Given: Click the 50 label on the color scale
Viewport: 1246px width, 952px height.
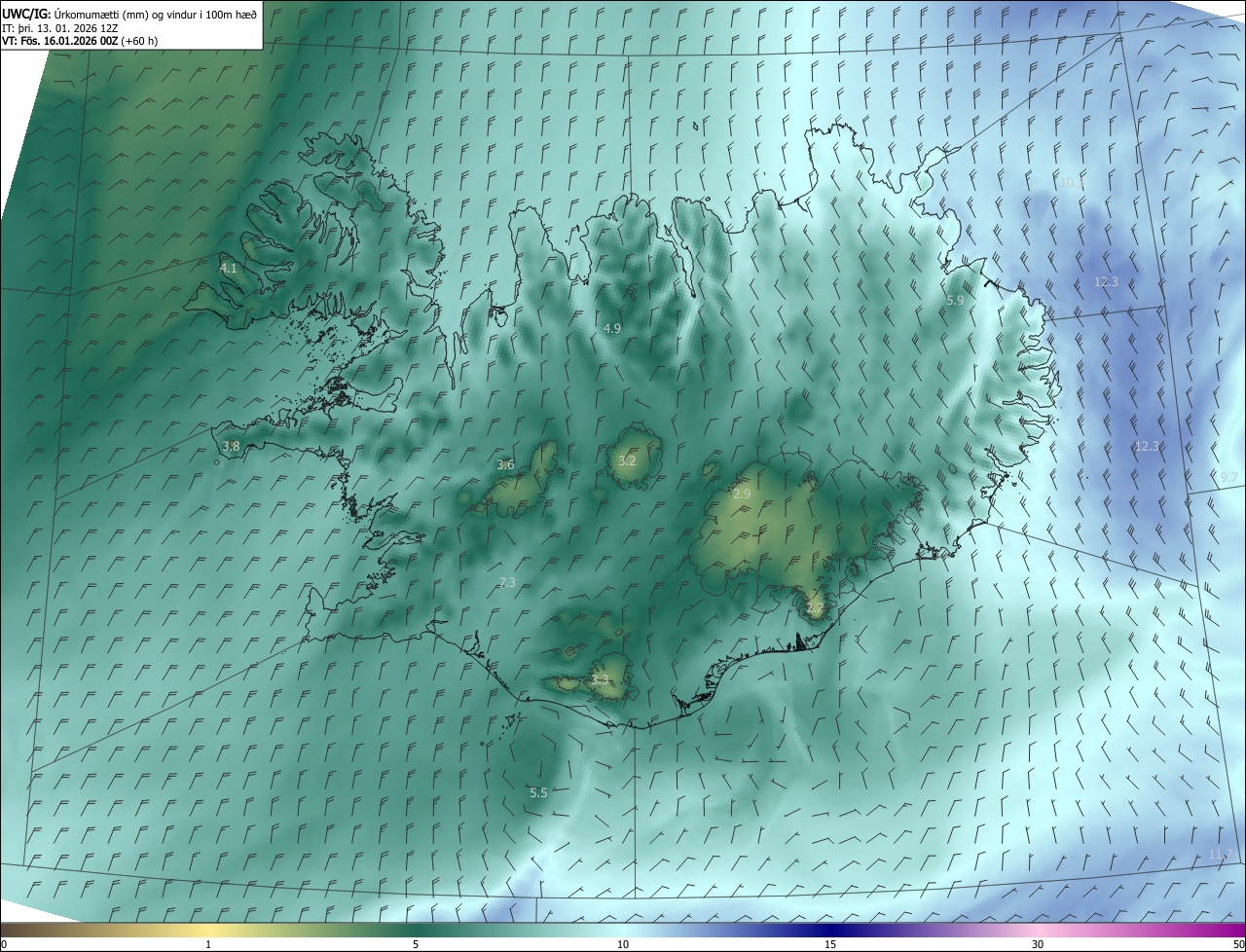Looking at the screenshot, I should (1238, 944).
